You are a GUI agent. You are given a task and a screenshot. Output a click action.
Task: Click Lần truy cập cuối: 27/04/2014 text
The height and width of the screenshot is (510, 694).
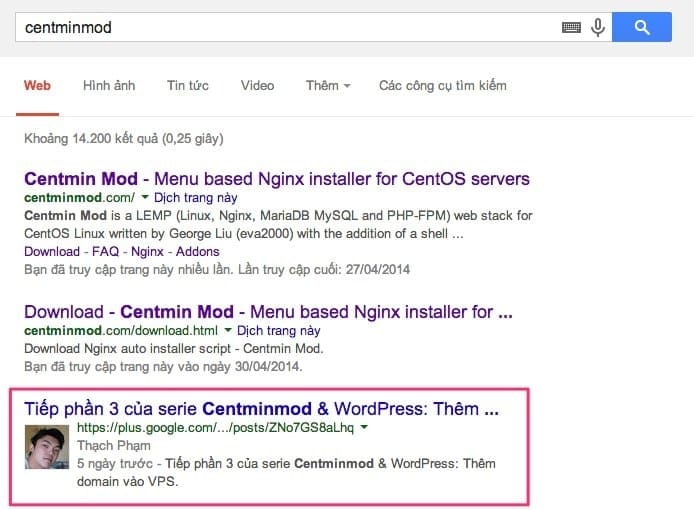click(x=324, y=270)
